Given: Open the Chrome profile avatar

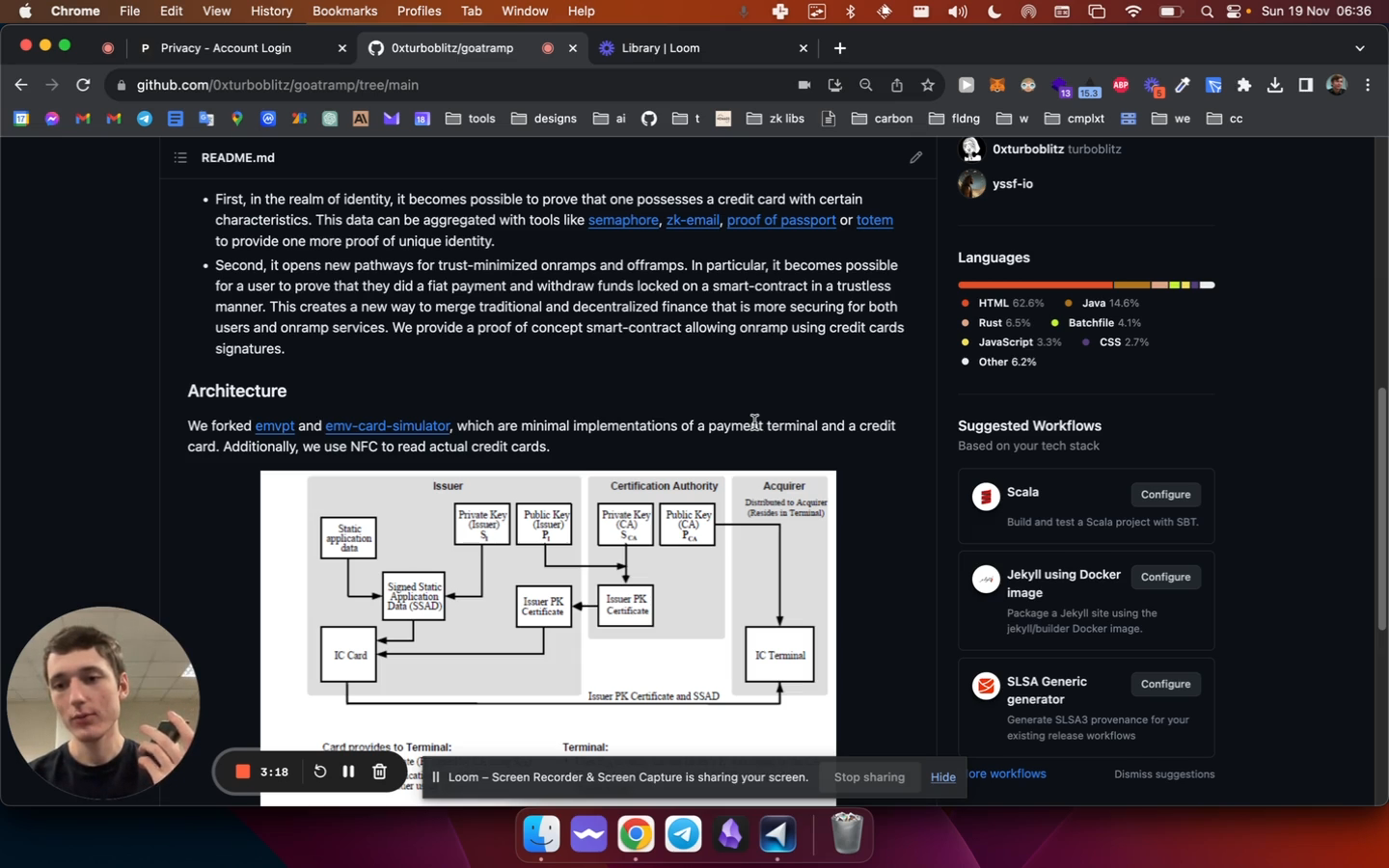Looking at the screenshot, I should (x=1337, y=85).
